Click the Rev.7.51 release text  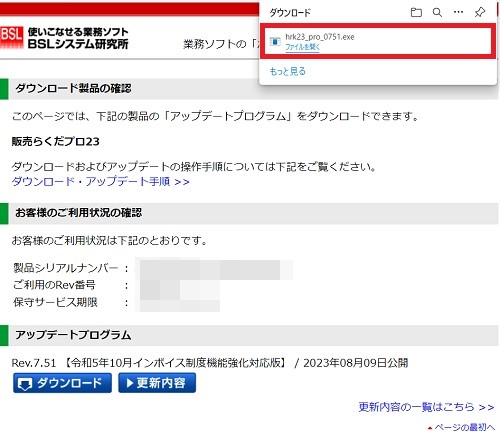click(210, 363)
